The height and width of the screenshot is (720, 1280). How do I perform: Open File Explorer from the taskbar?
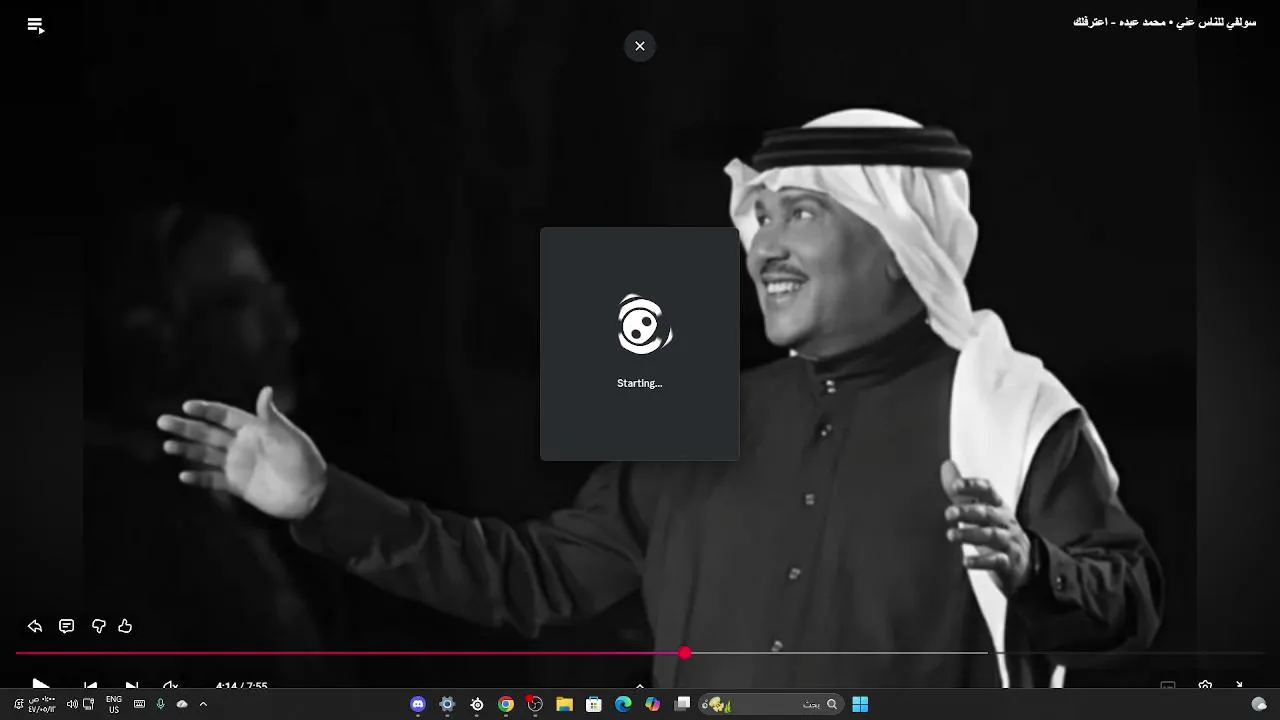564,704
